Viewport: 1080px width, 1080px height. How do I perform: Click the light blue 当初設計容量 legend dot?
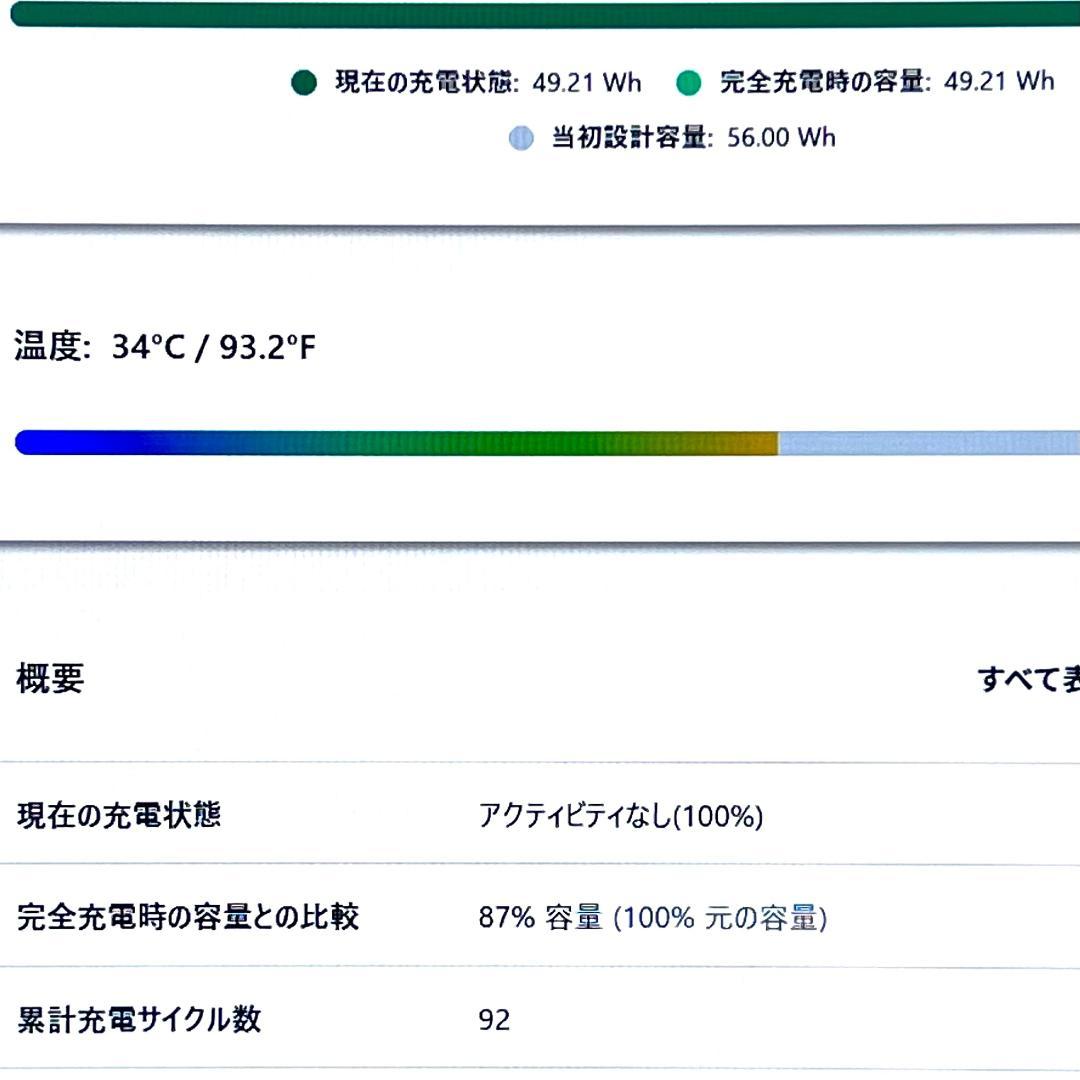pyautogui.click(x=521, y=139)
